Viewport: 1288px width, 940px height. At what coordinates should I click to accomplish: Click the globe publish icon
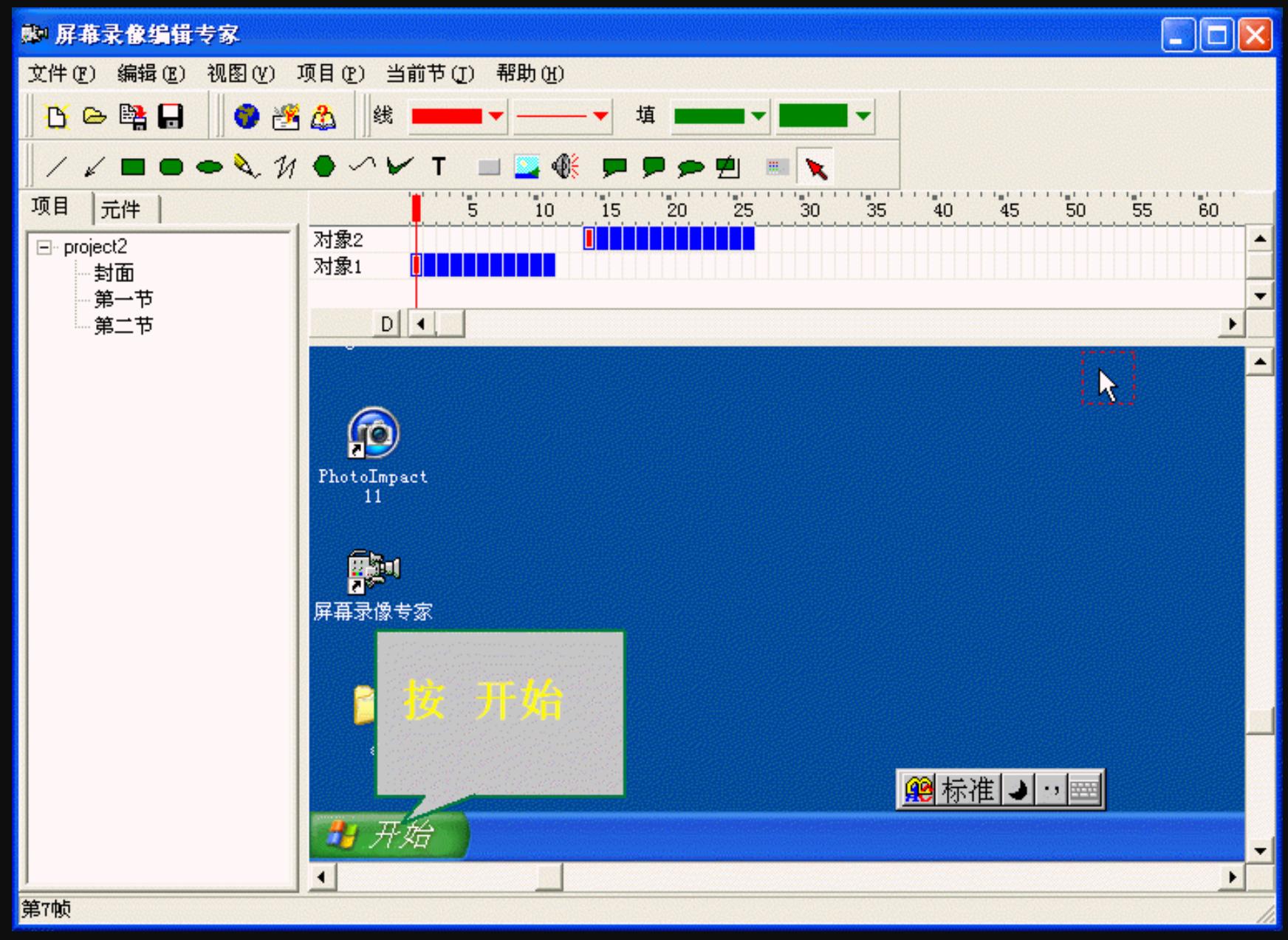pyautogui.click(x=246, y=115)
